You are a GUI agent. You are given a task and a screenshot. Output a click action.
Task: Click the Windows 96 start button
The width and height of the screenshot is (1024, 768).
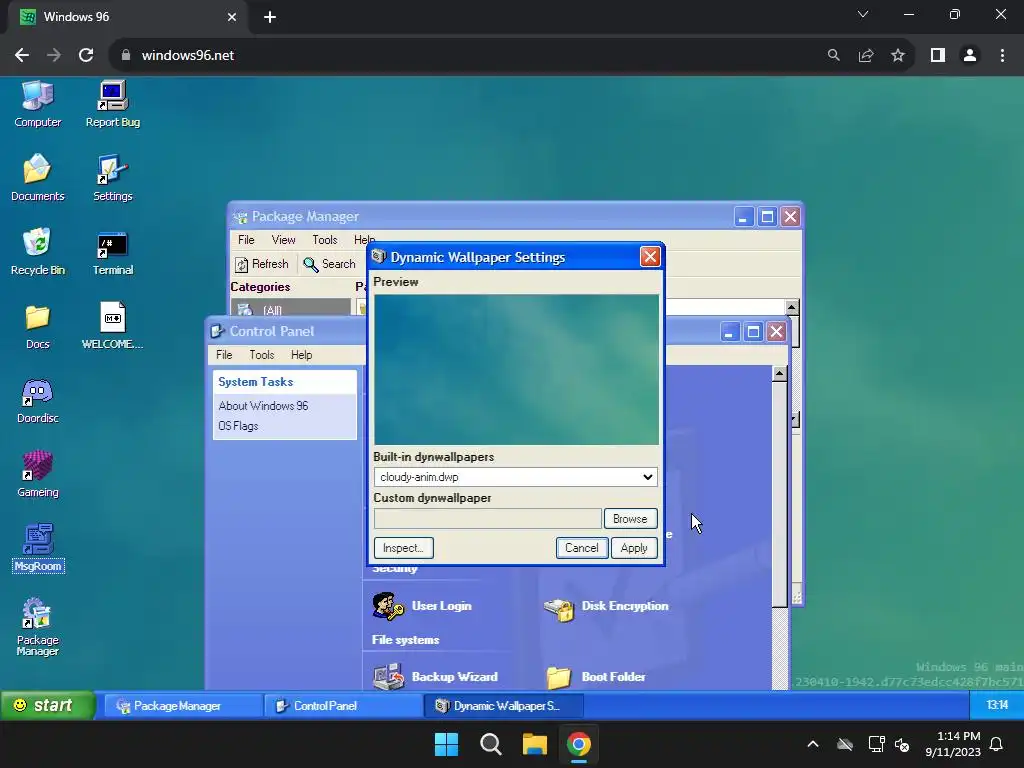pyautogui.click(x=47, y=705)
